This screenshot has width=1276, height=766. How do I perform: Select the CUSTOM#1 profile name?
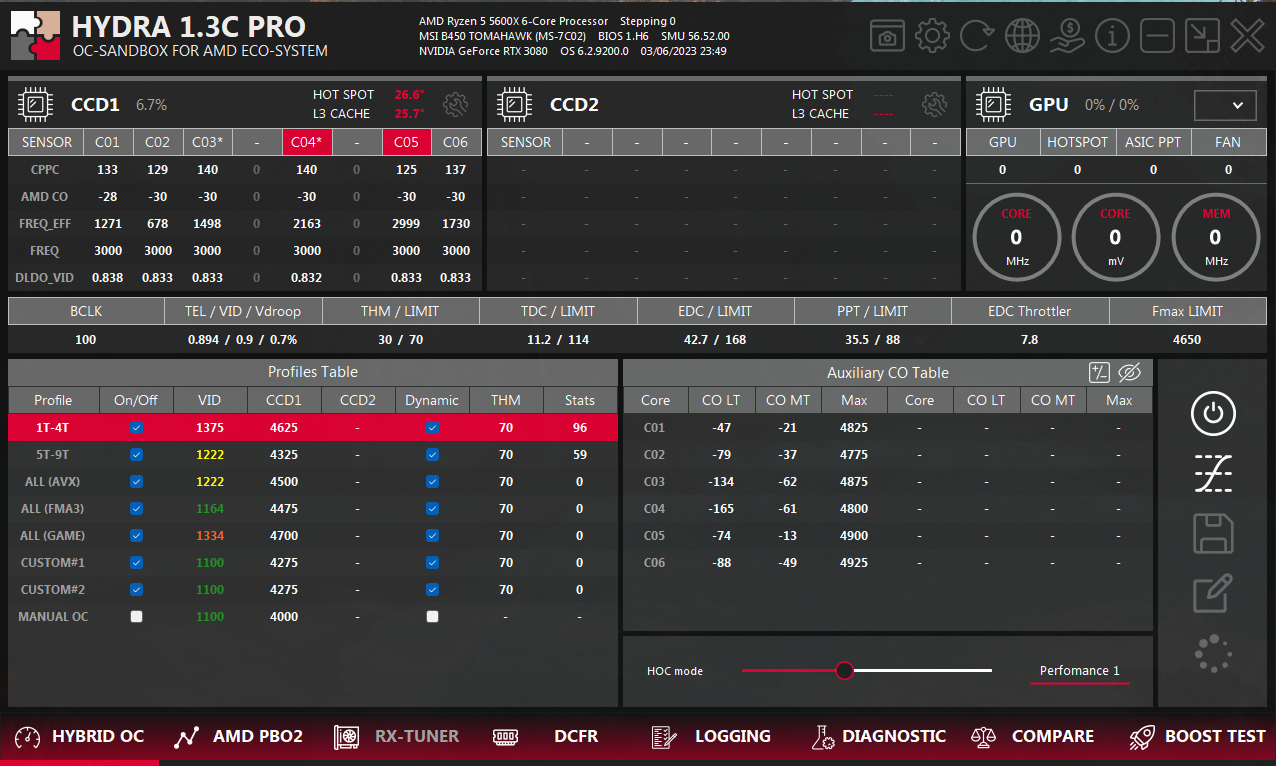pos(53,563)
